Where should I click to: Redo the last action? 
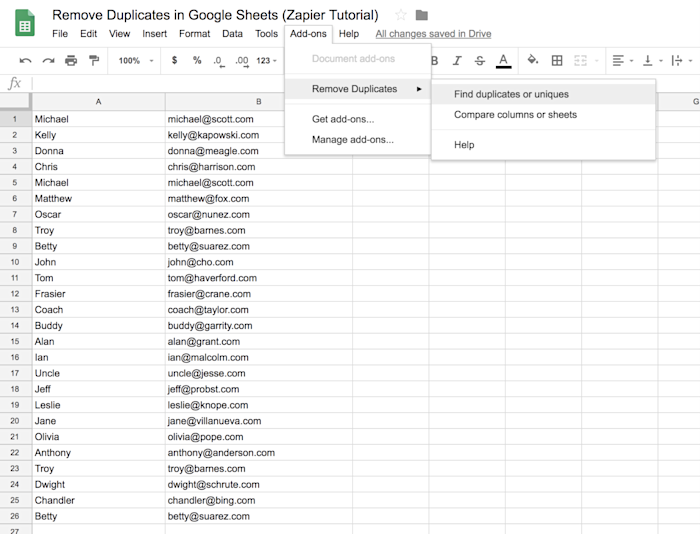click(48, 60)
